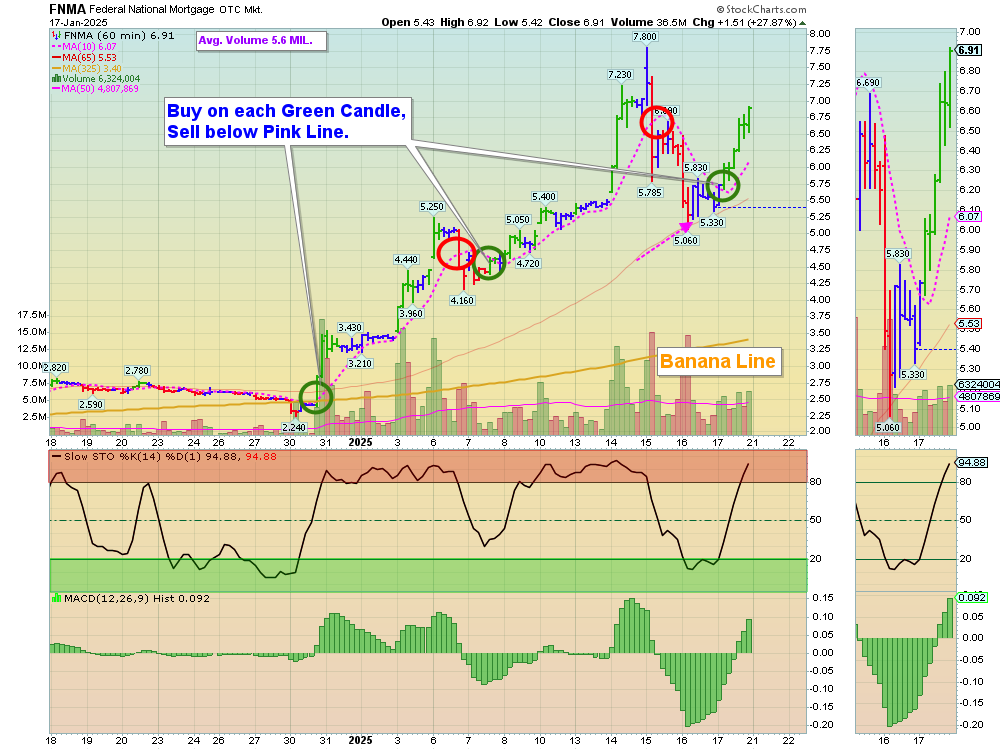Click the 94.88 stochastic tag in zoom panel

971,463
